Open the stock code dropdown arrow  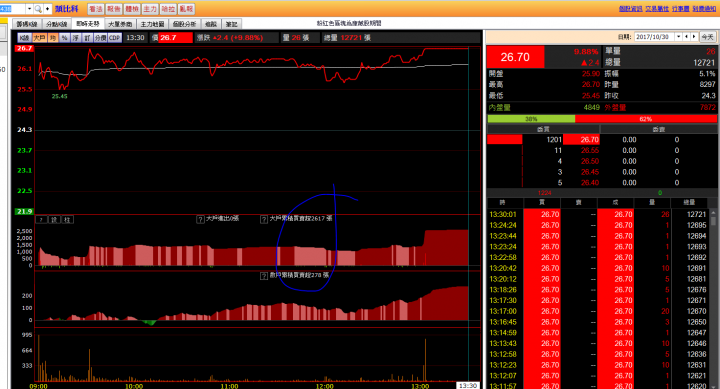point(29,9)
